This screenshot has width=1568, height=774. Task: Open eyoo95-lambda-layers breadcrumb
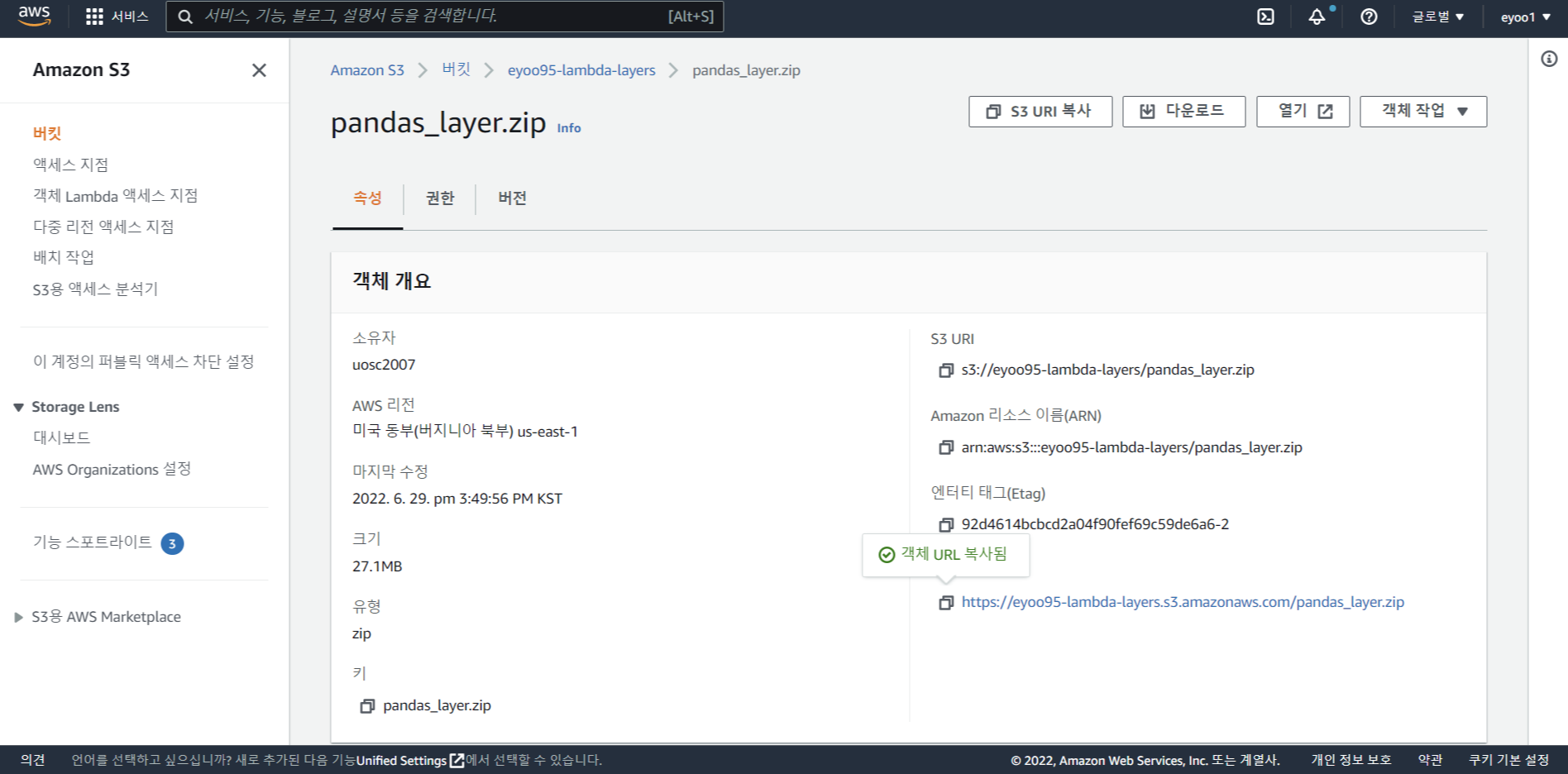[x=581, y=70]
